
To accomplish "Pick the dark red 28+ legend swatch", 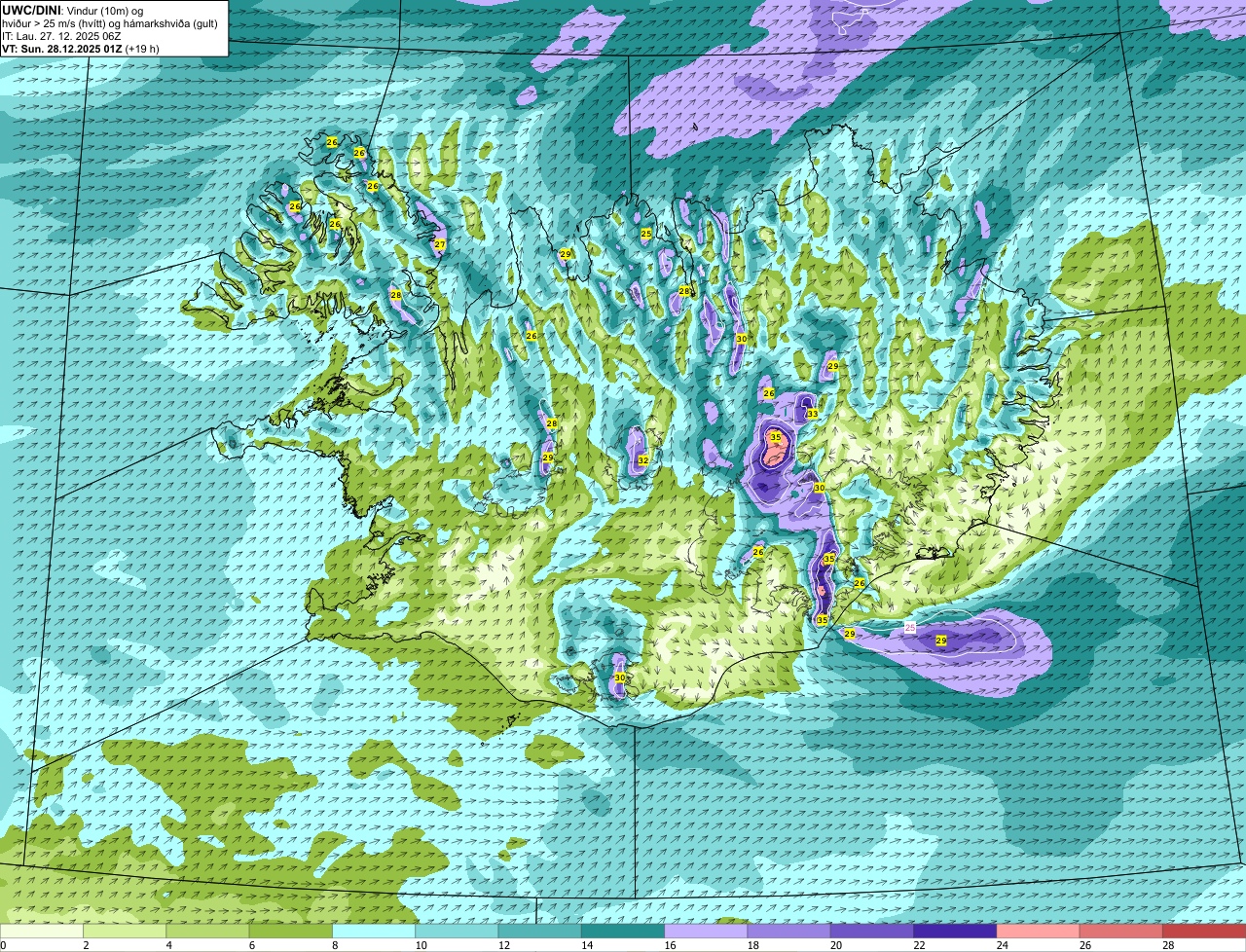I will pos(1204,931).
